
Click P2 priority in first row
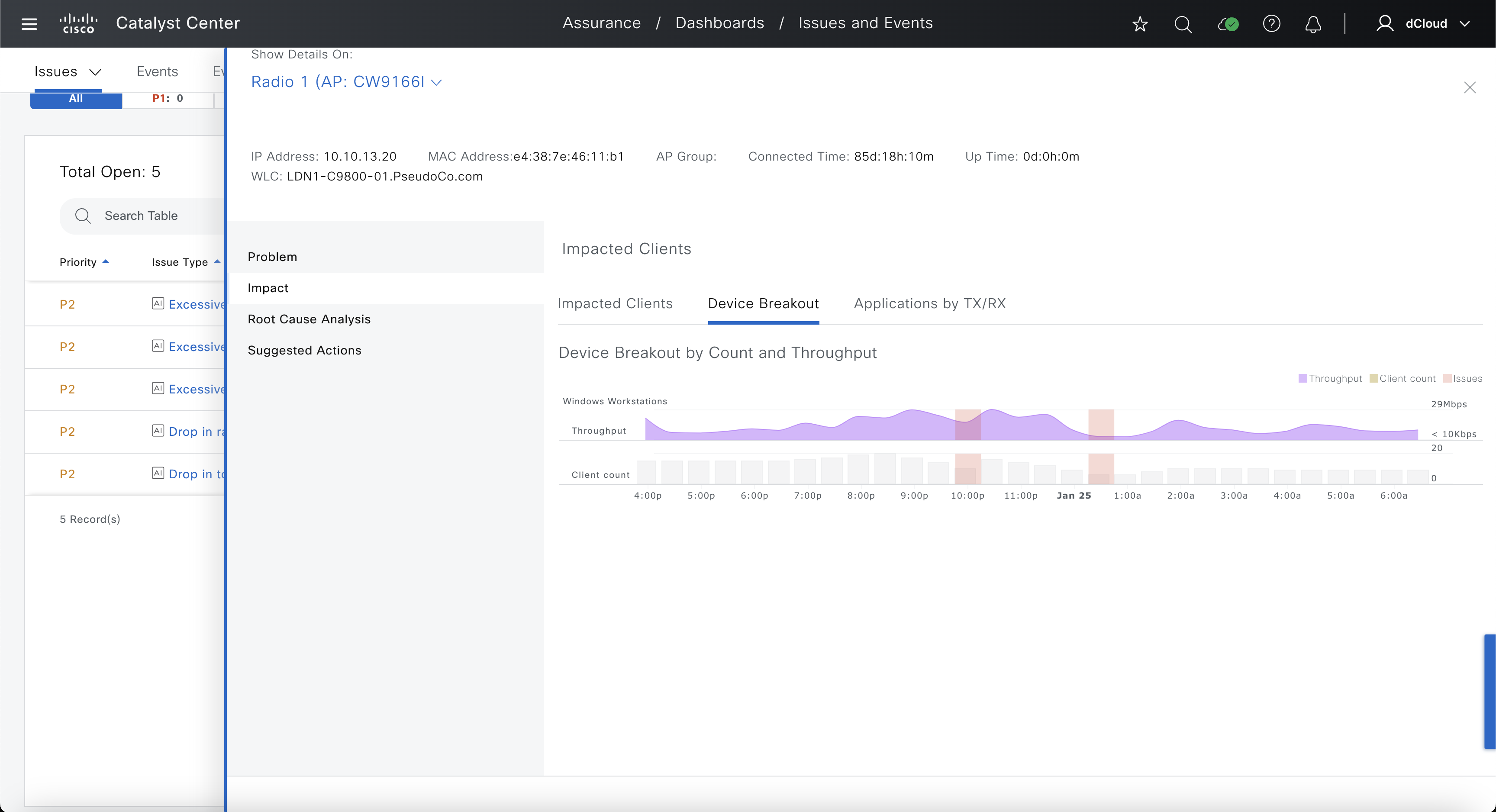68,304
